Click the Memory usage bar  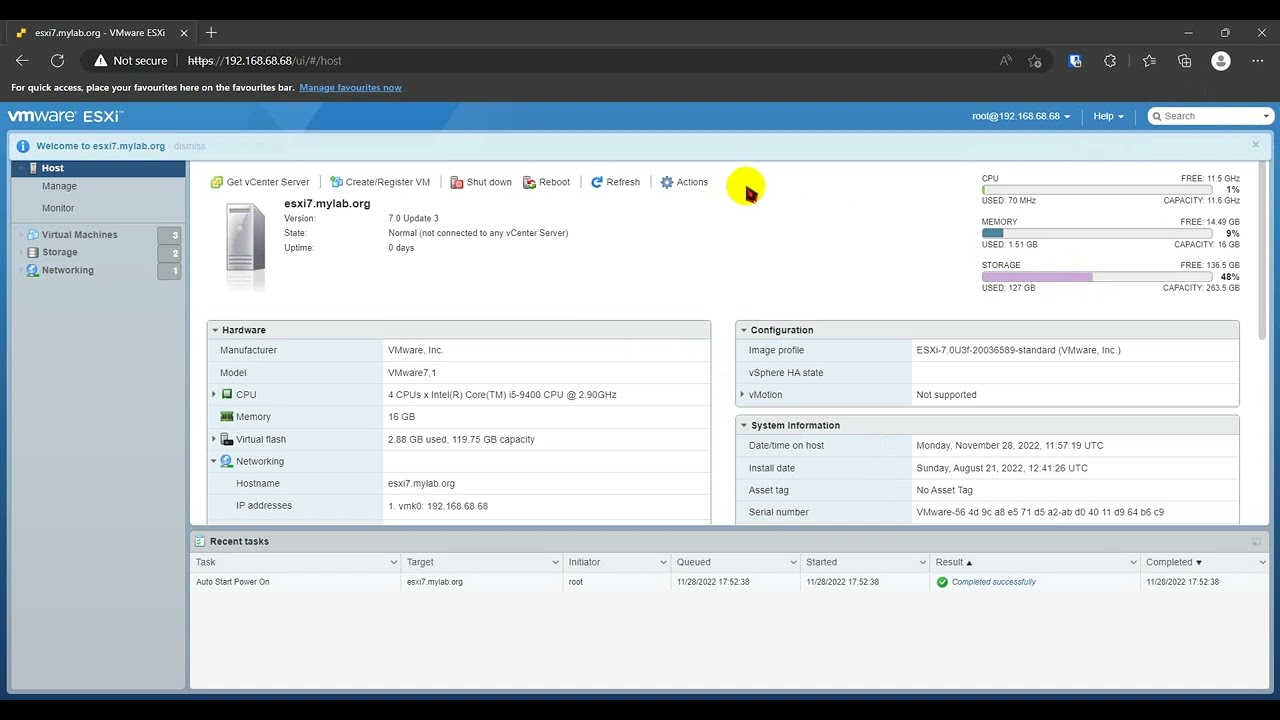tap(1097, 233)
